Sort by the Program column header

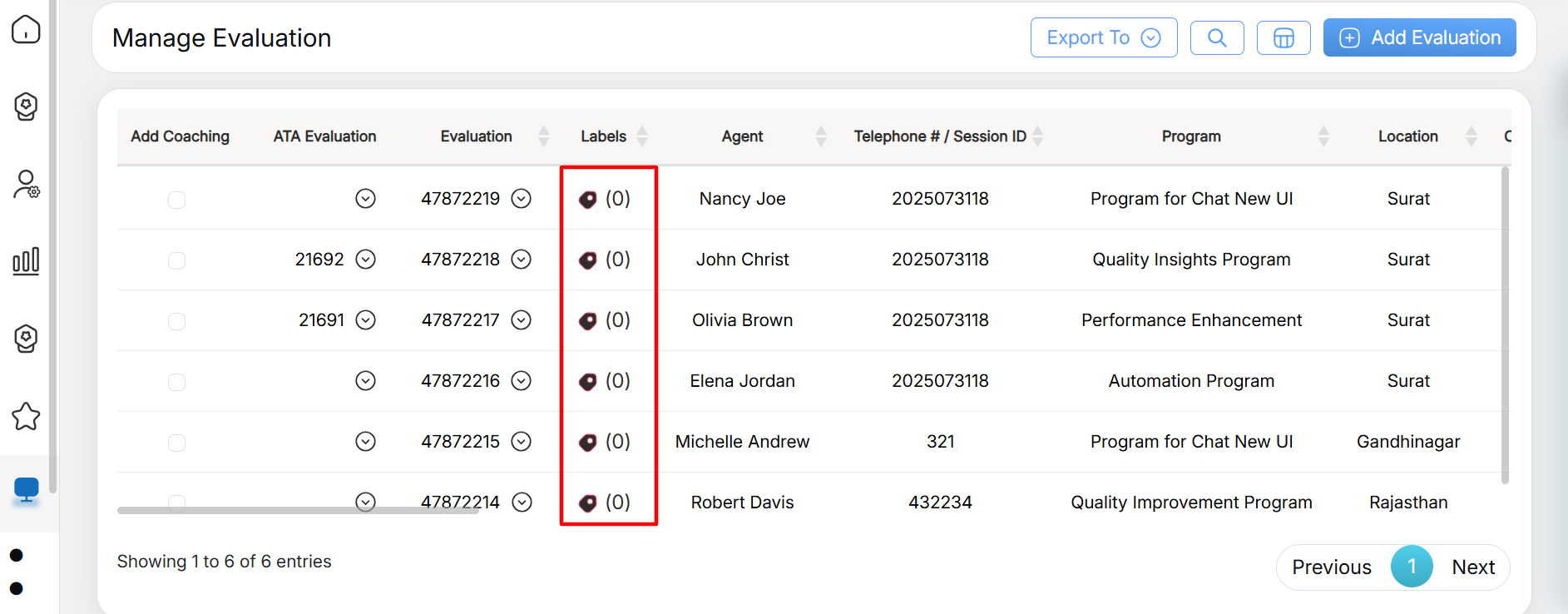[1190, 136]
